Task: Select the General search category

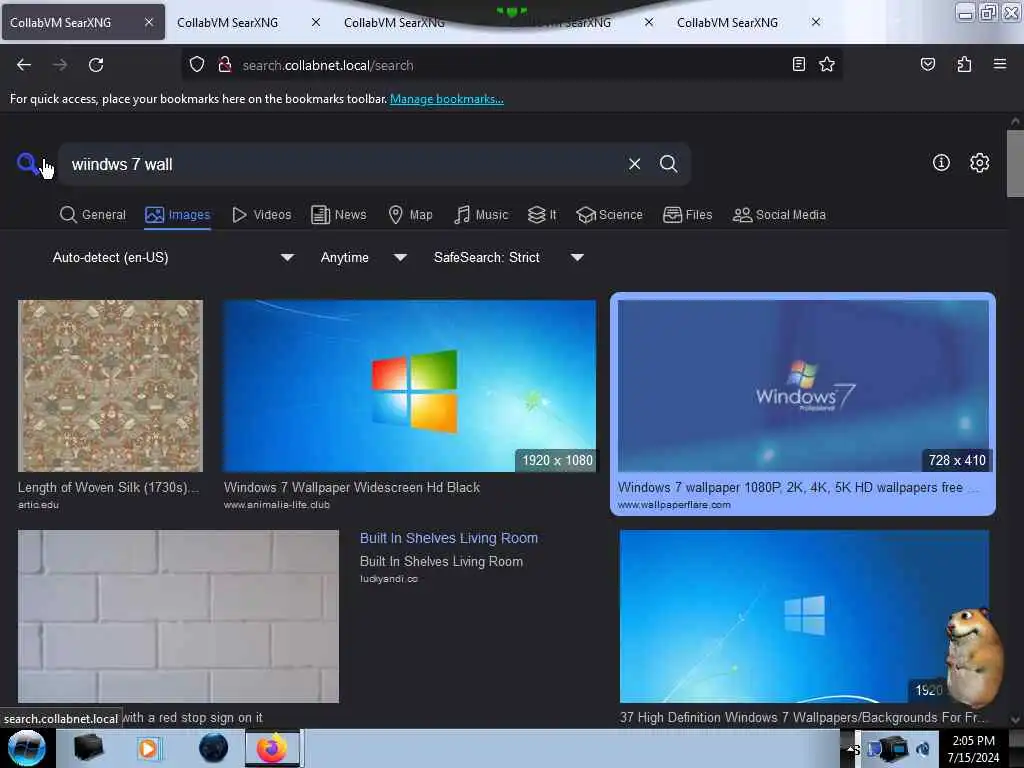Action: (x=93, y=215)
